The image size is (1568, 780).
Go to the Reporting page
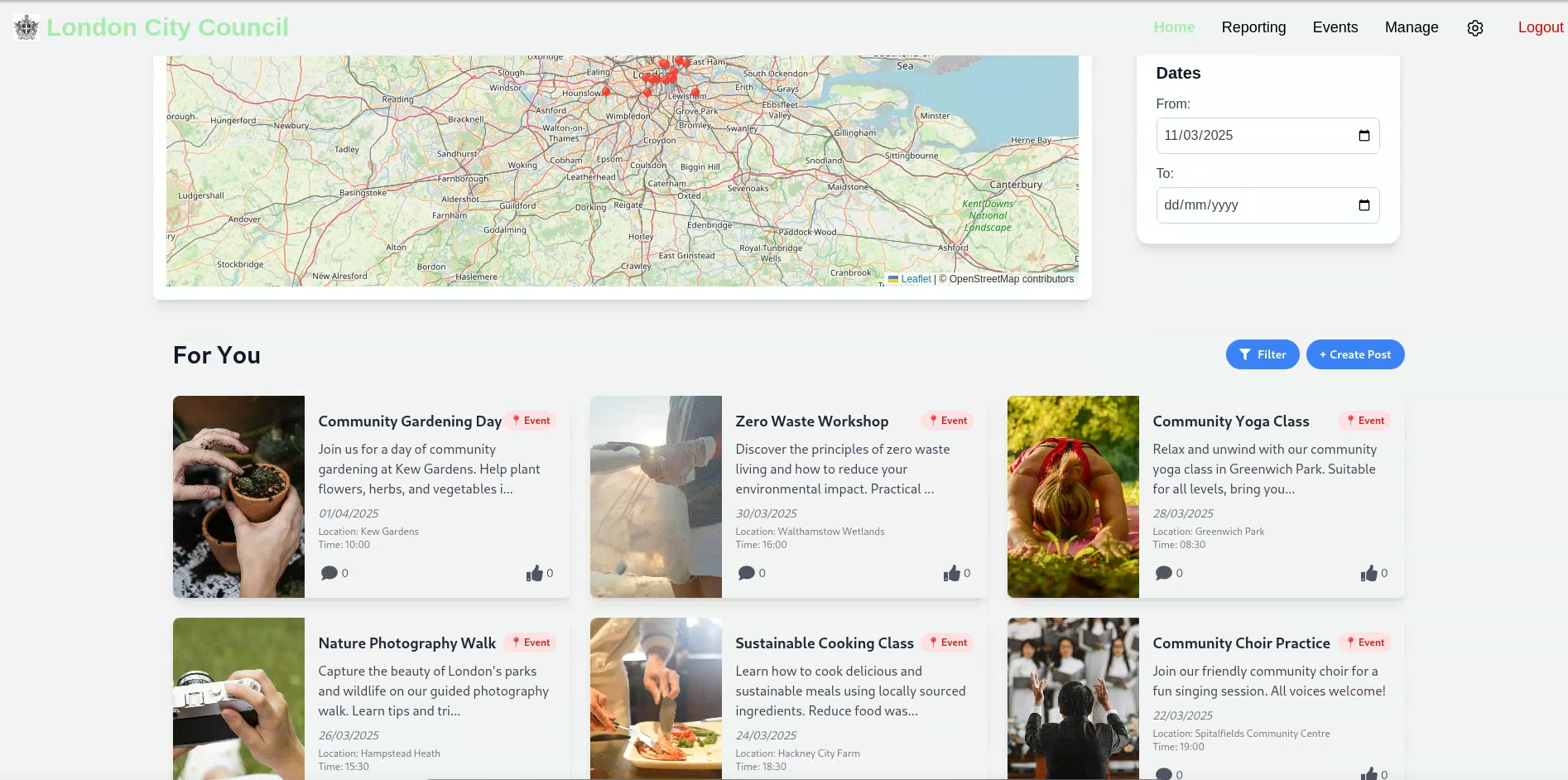(x=1253, y=27)
